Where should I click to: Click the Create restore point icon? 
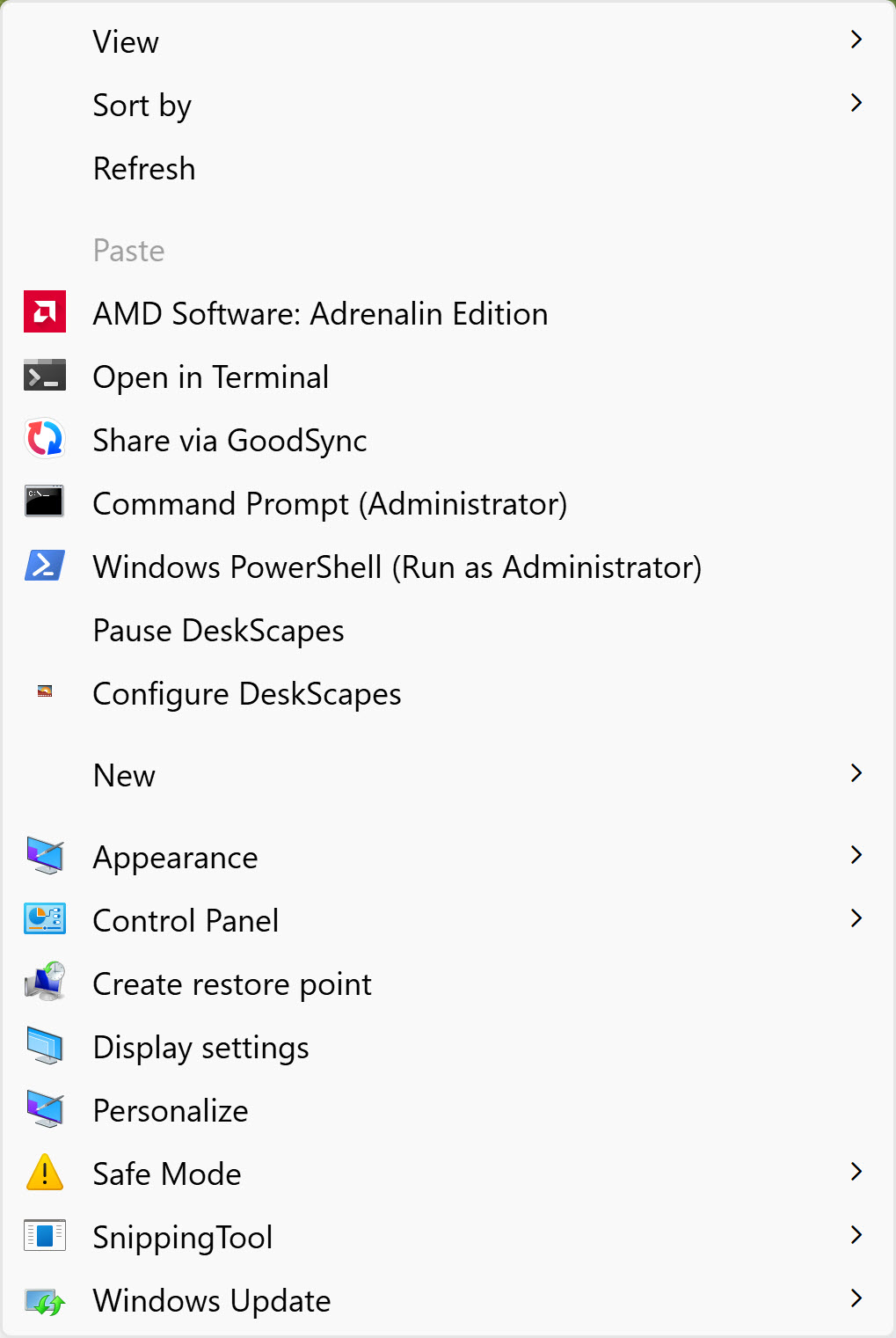pos(45,983)
